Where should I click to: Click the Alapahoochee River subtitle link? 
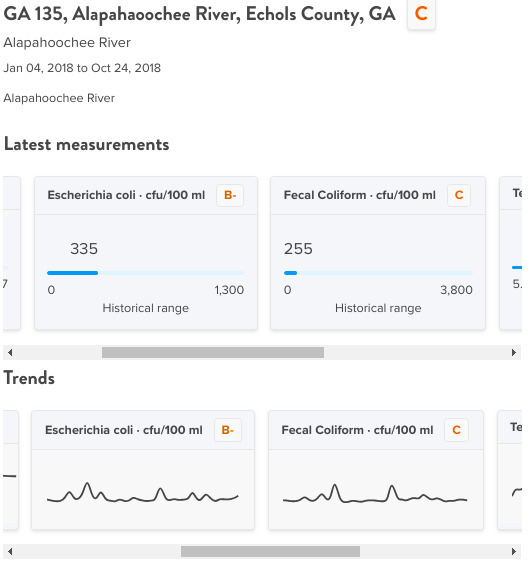pos(67,43)
